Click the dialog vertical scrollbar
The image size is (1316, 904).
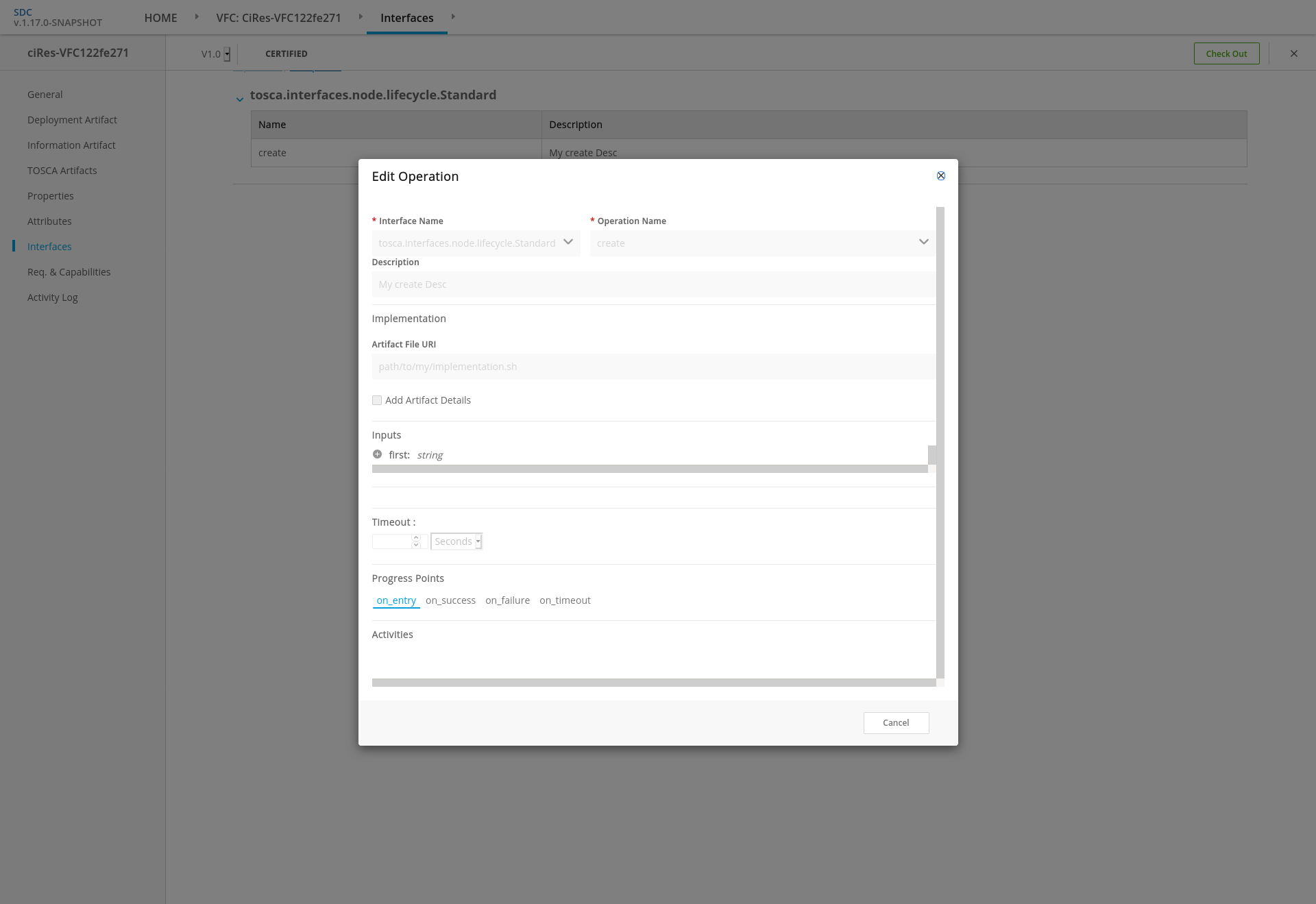pyautogui.click(x=940, y=442)
